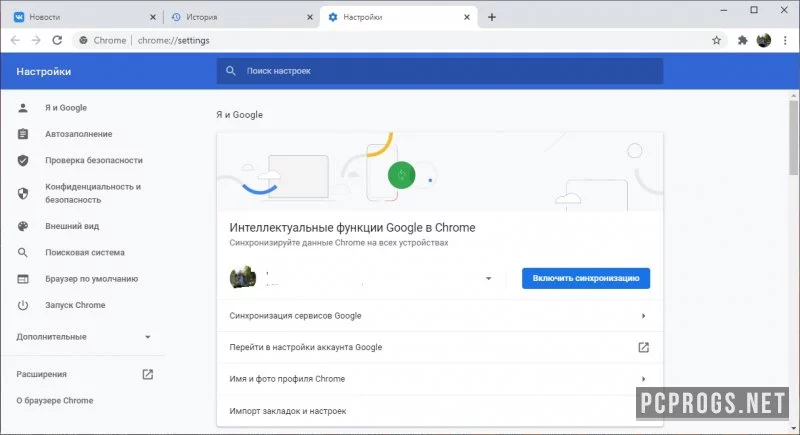Click the page vertical scrollbar thumb
This screenshot has width=800, height=435.
click(x=793, y=137)
